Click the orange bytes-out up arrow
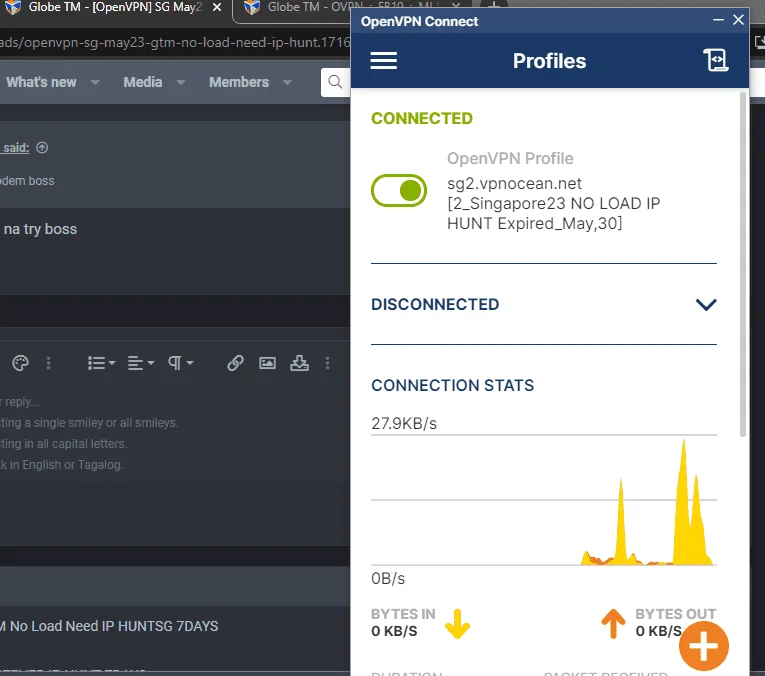Viewport: 765px width, 676px height. point(613,624)
